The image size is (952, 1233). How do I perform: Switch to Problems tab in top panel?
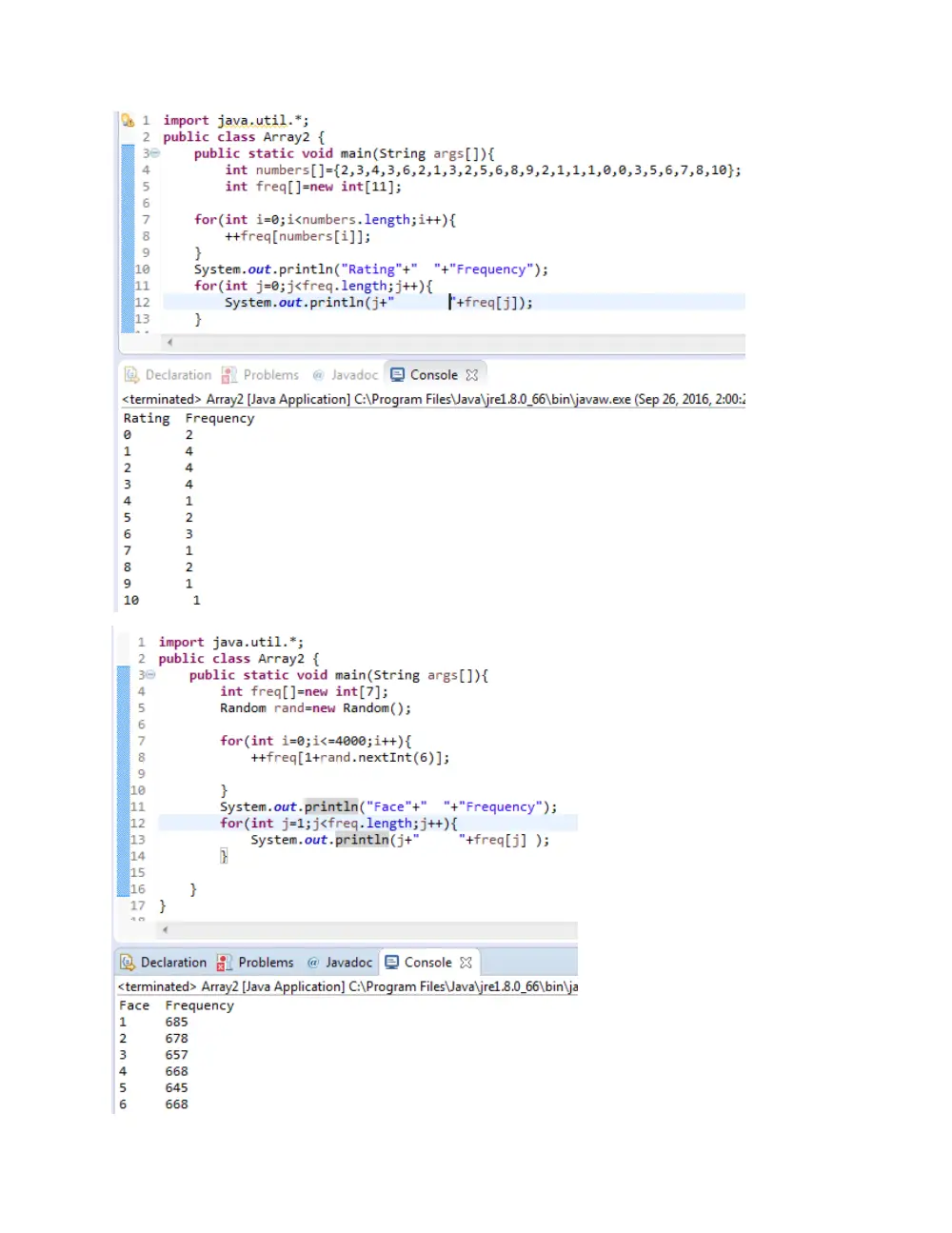[260, 375]
